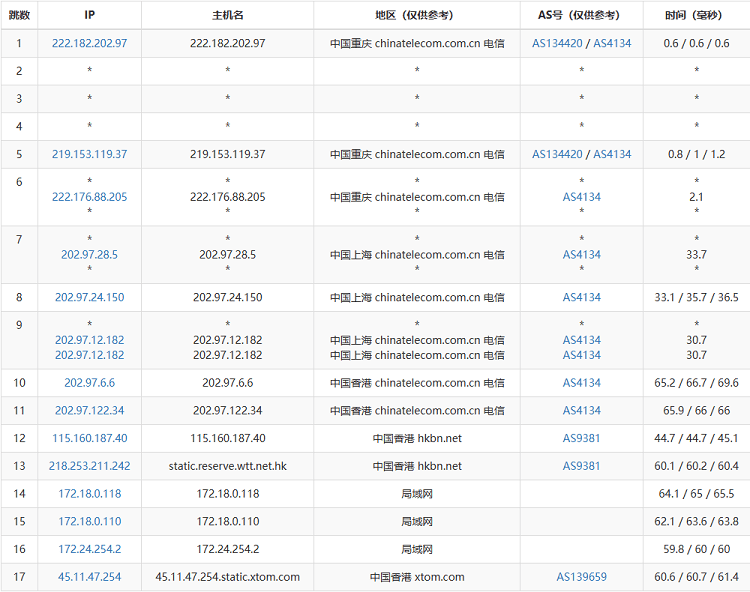Select time value 33.1 / 35.7 / 36.5

click(x=696, y=297)
